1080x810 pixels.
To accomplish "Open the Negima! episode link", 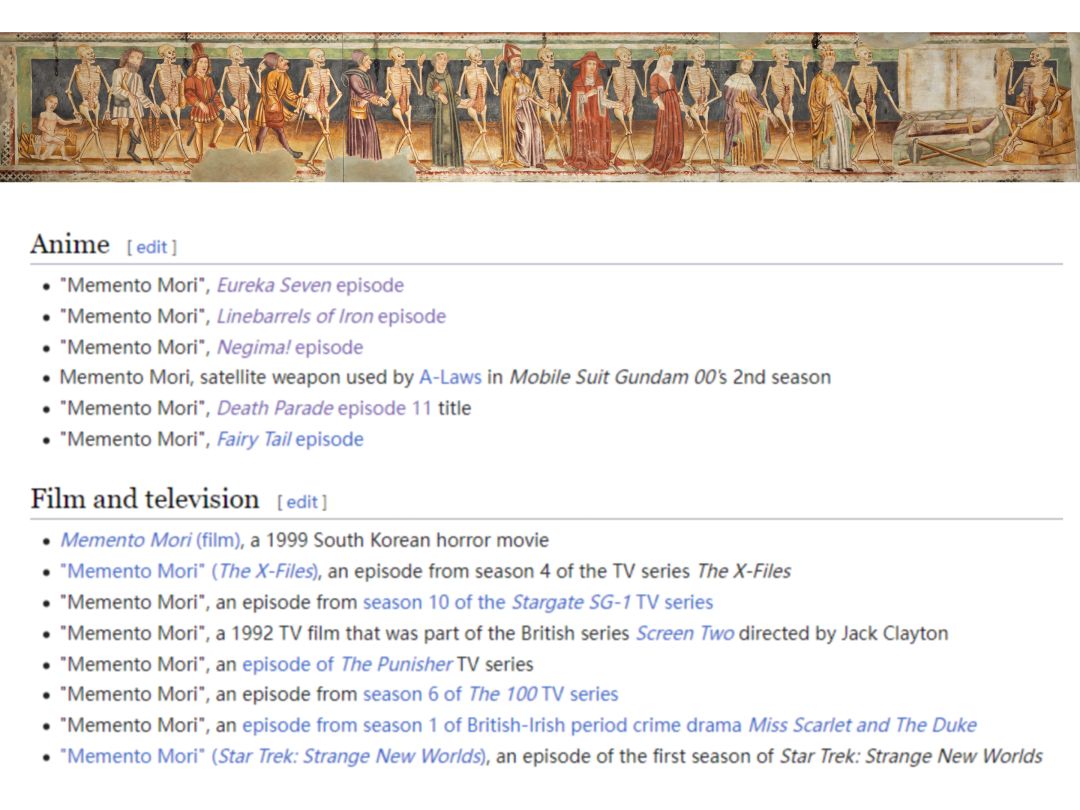I will pos(290,347).
